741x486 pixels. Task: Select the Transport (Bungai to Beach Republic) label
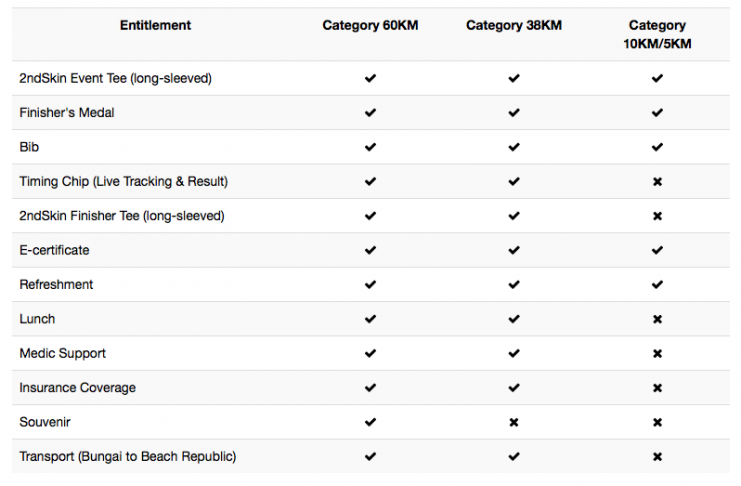pyautogui.click(x=128, y=457)
